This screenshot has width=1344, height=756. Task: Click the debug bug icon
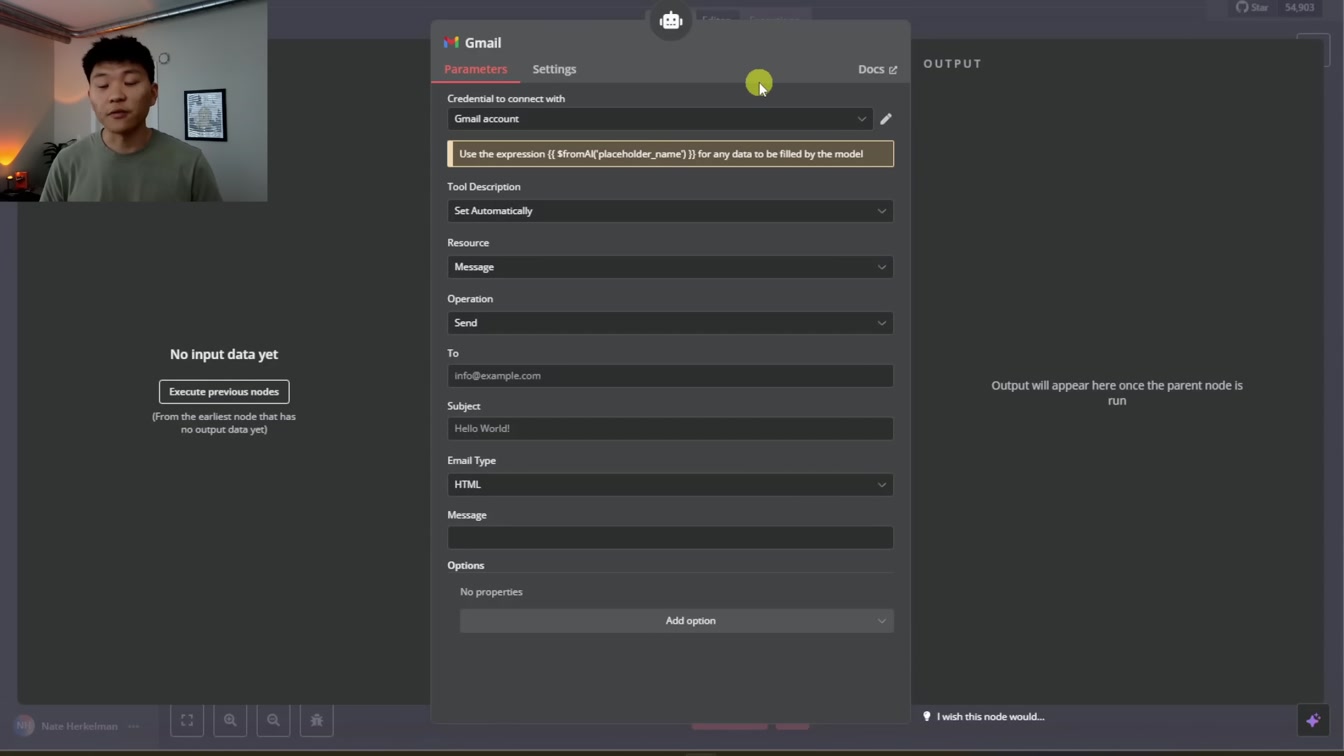pyautogui.click(x=317, y=720)
